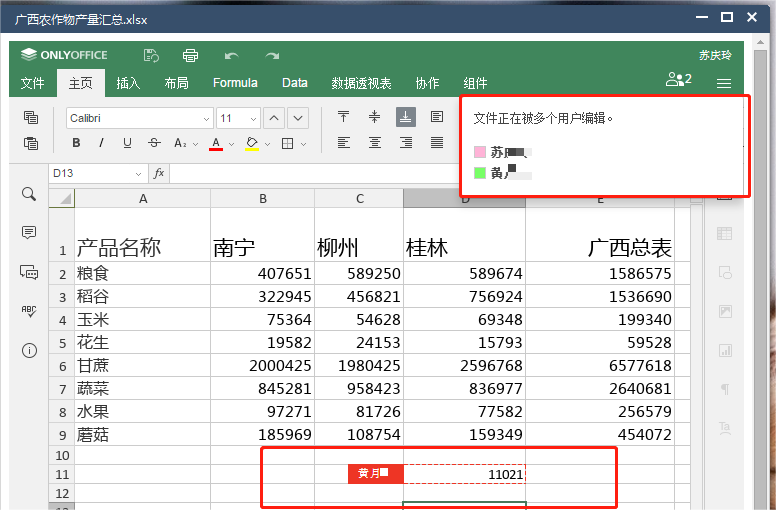Open image settings in right sidebar
This screenshot has width=776, height=510.
click(x=725, y=311)
